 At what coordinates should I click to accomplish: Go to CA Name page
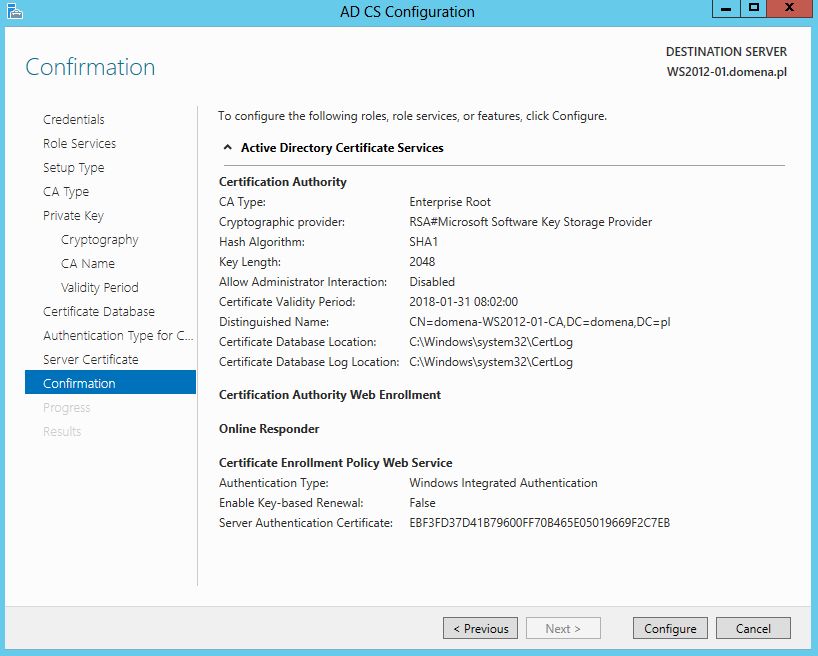tap(88, 264)
